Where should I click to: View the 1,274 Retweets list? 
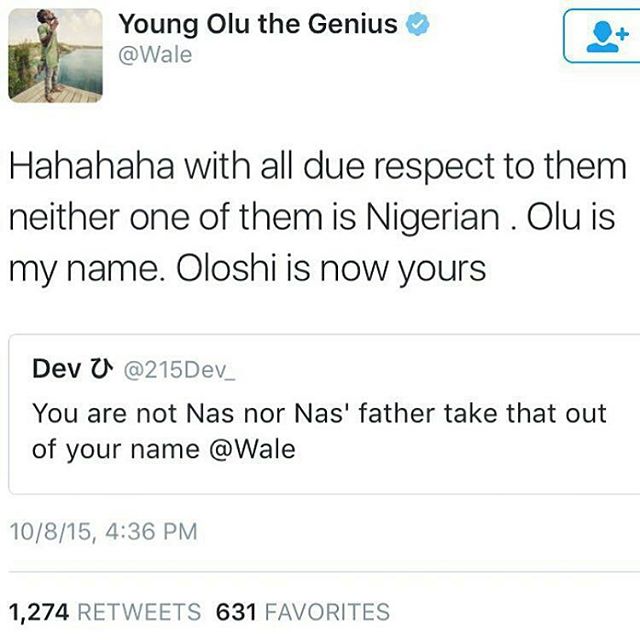[x=105, y=612]
